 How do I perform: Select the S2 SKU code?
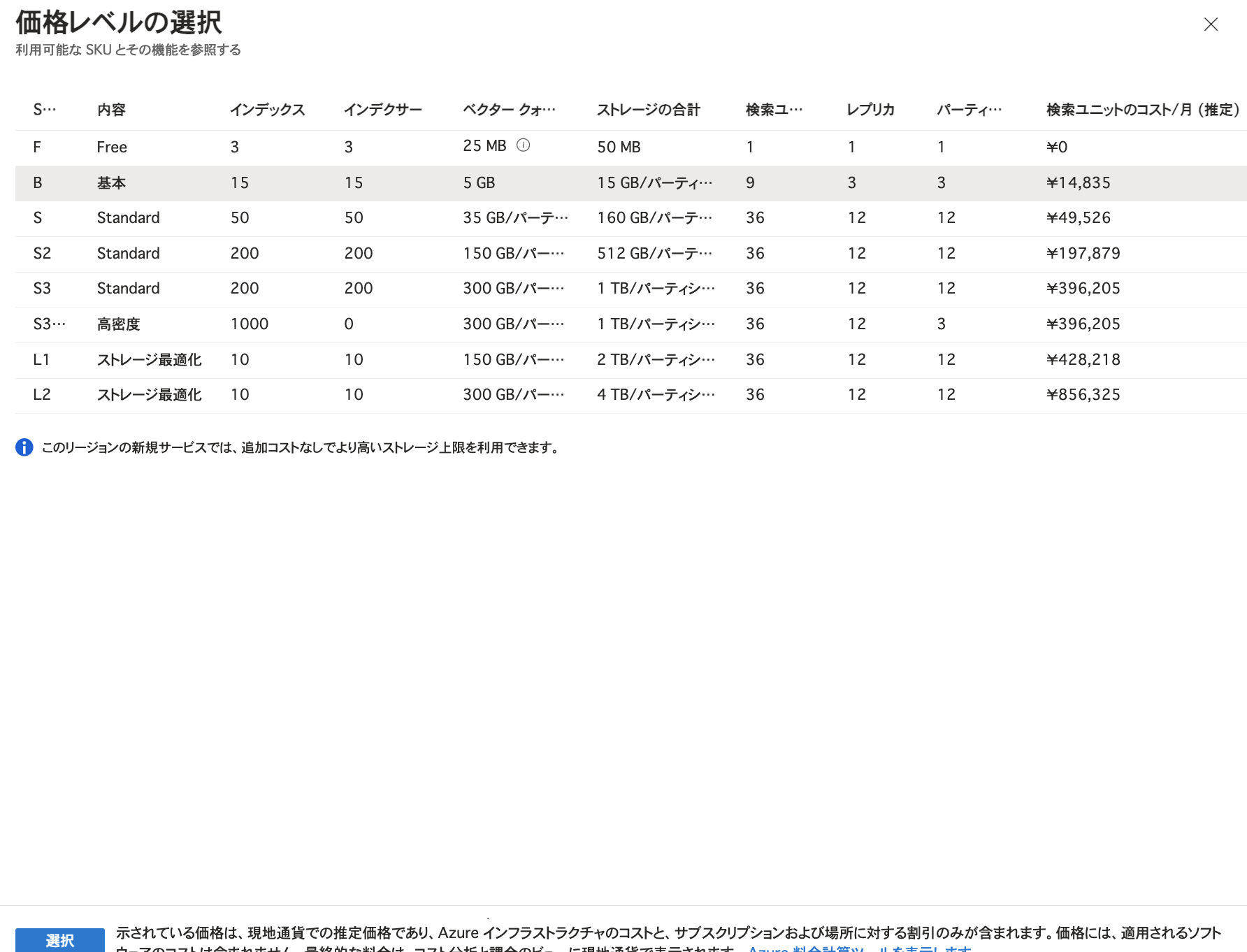(x=42, y=253)
